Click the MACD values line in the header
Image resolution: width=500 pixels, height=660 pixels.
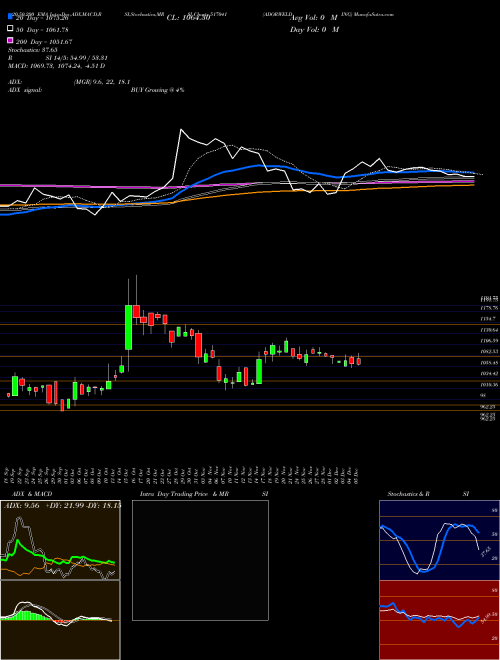pyautogui.click(x=56, y=66)
